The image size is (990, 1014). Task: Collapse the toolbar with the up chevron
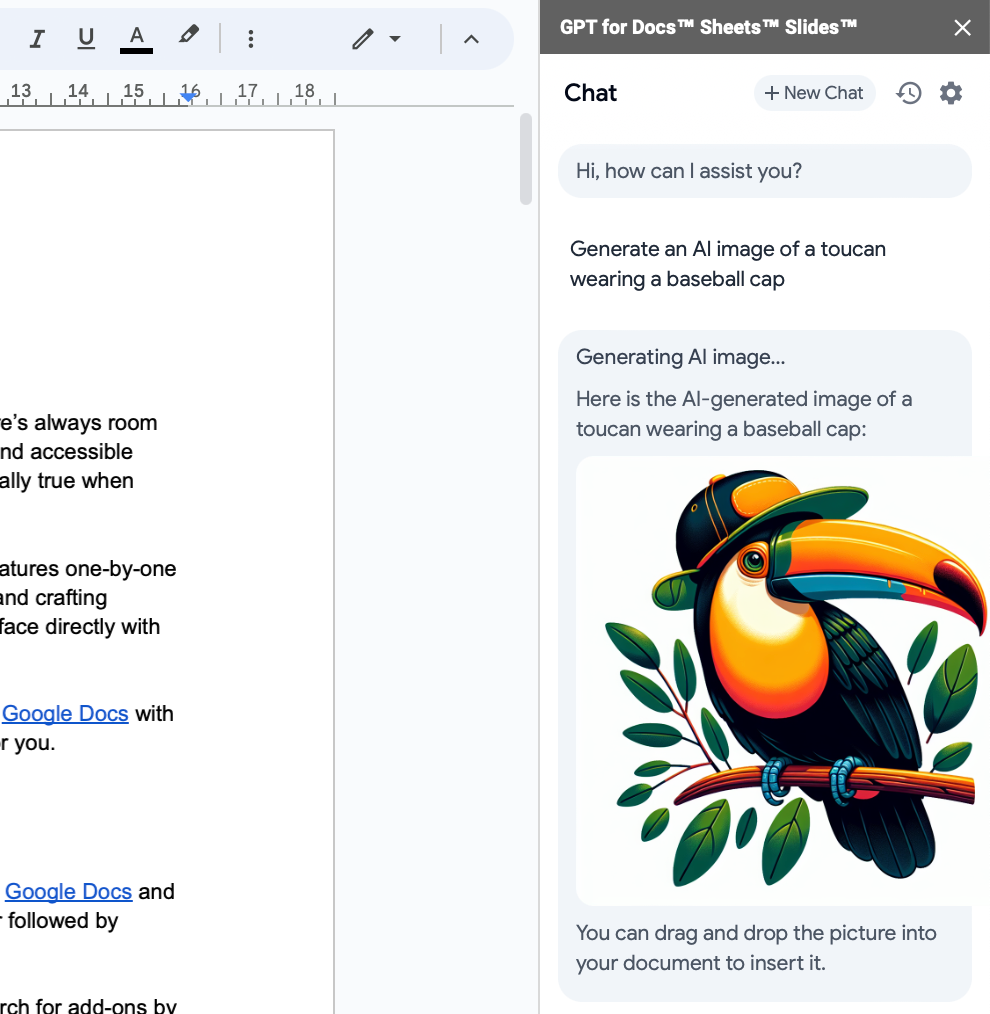click(471, 39)
